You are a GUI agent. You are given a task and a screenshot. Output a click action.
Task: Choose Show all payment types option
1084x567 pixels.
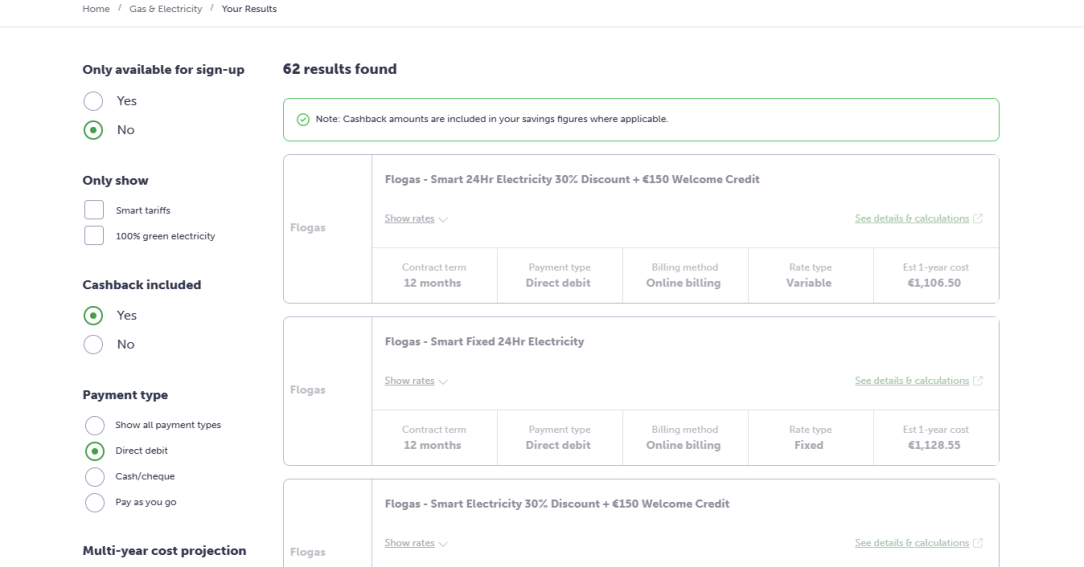coord(94,425)
